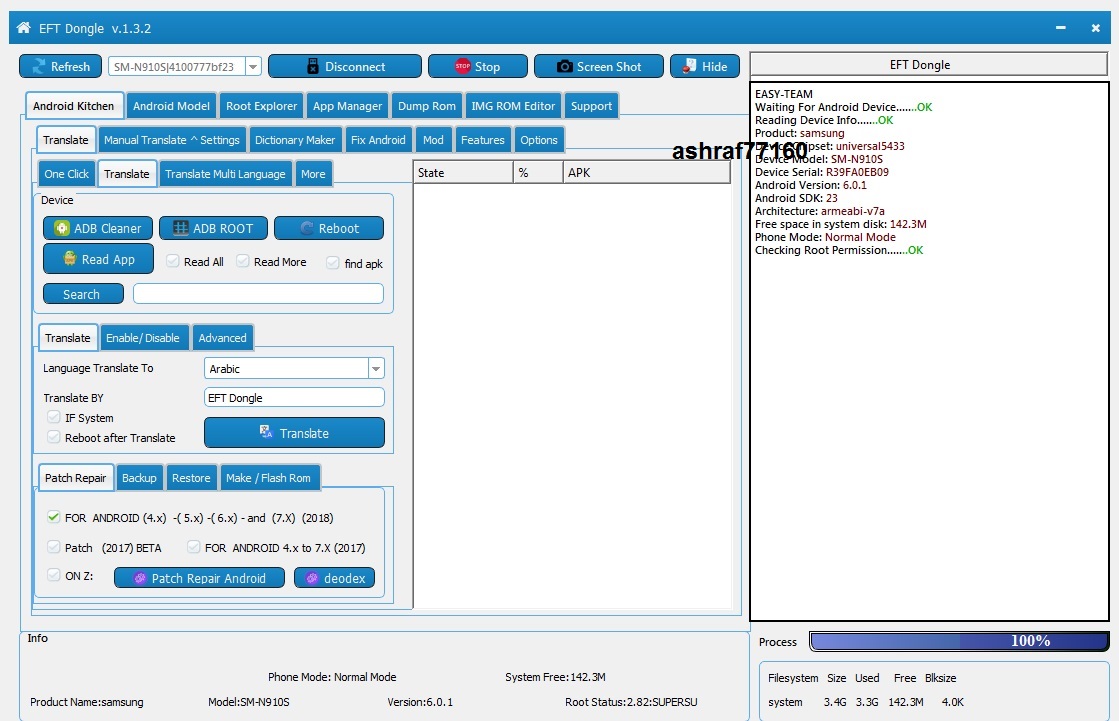Image resolution: width=1119 pixels, height=721 pixels.
Task: Open the Dictionary Maker tab
Action: [x=295, y=140]
